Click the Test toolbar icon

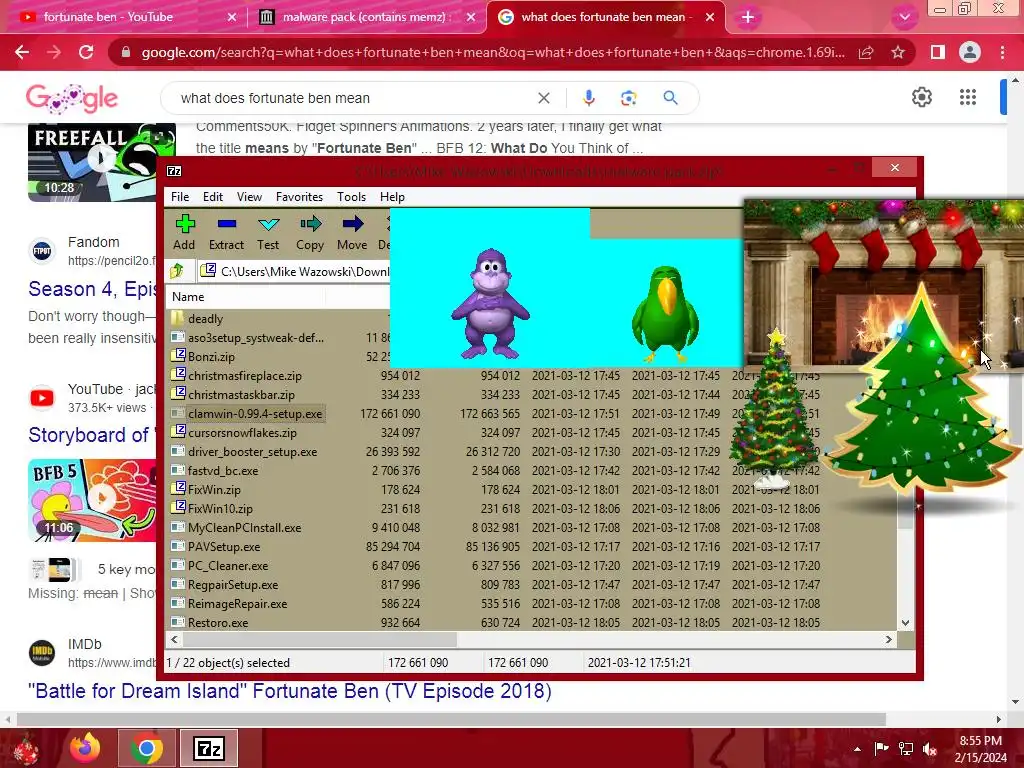268,232
